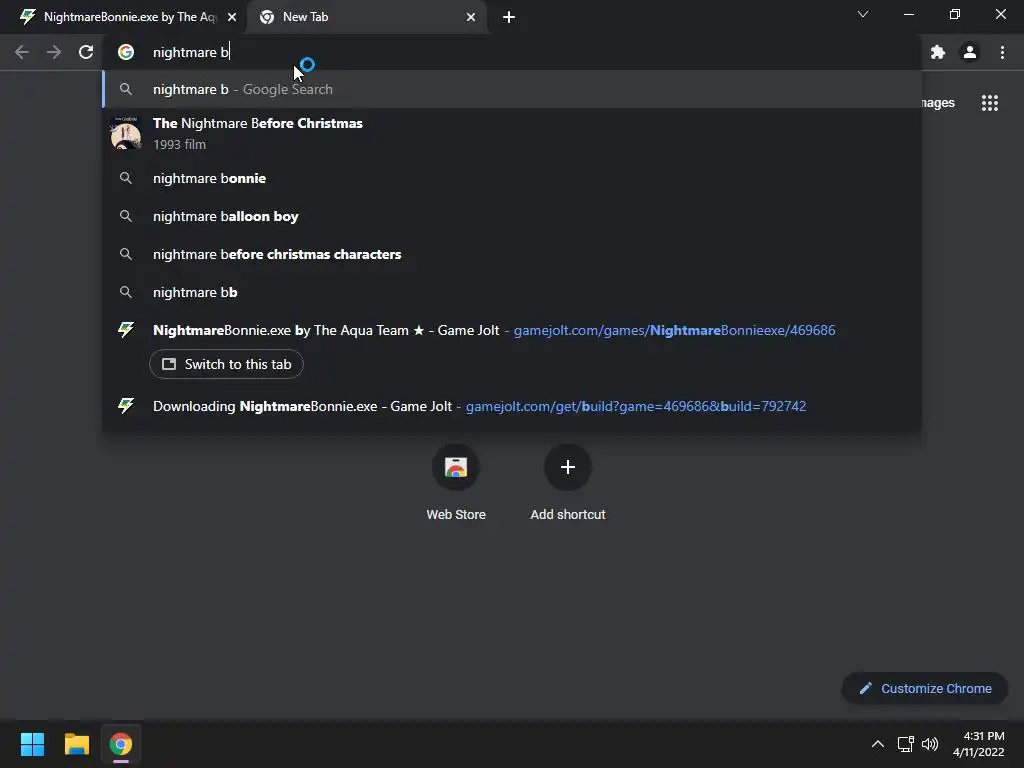Open the Web Store shortcut
Viewport: 1024px width, 768px height.
click(456, 483)
